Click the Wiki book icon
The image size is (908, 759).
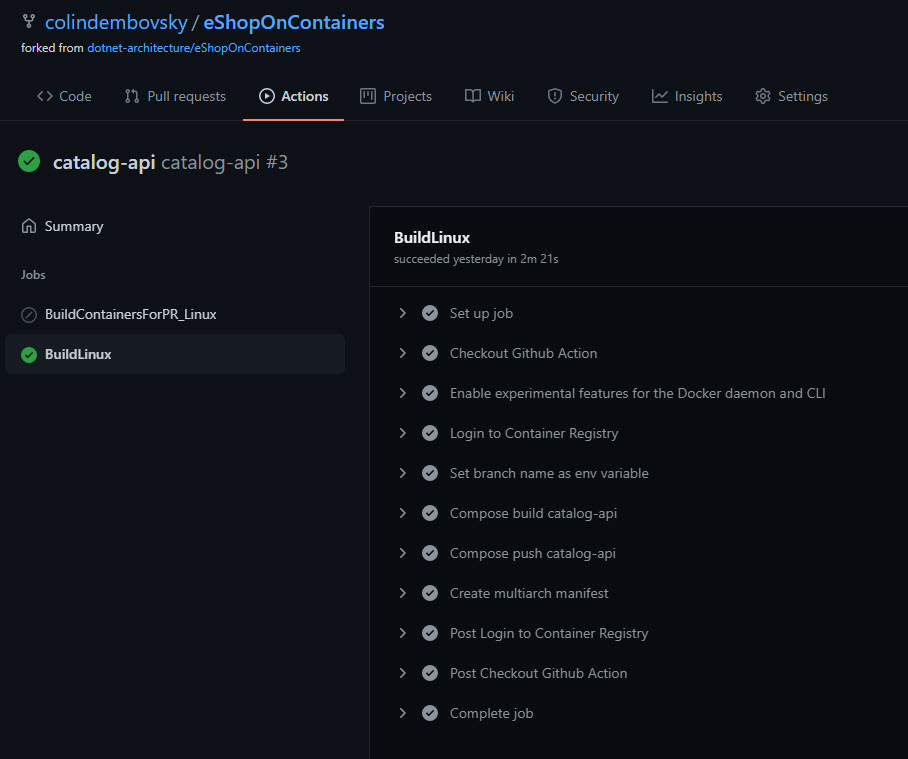point(473,96)
